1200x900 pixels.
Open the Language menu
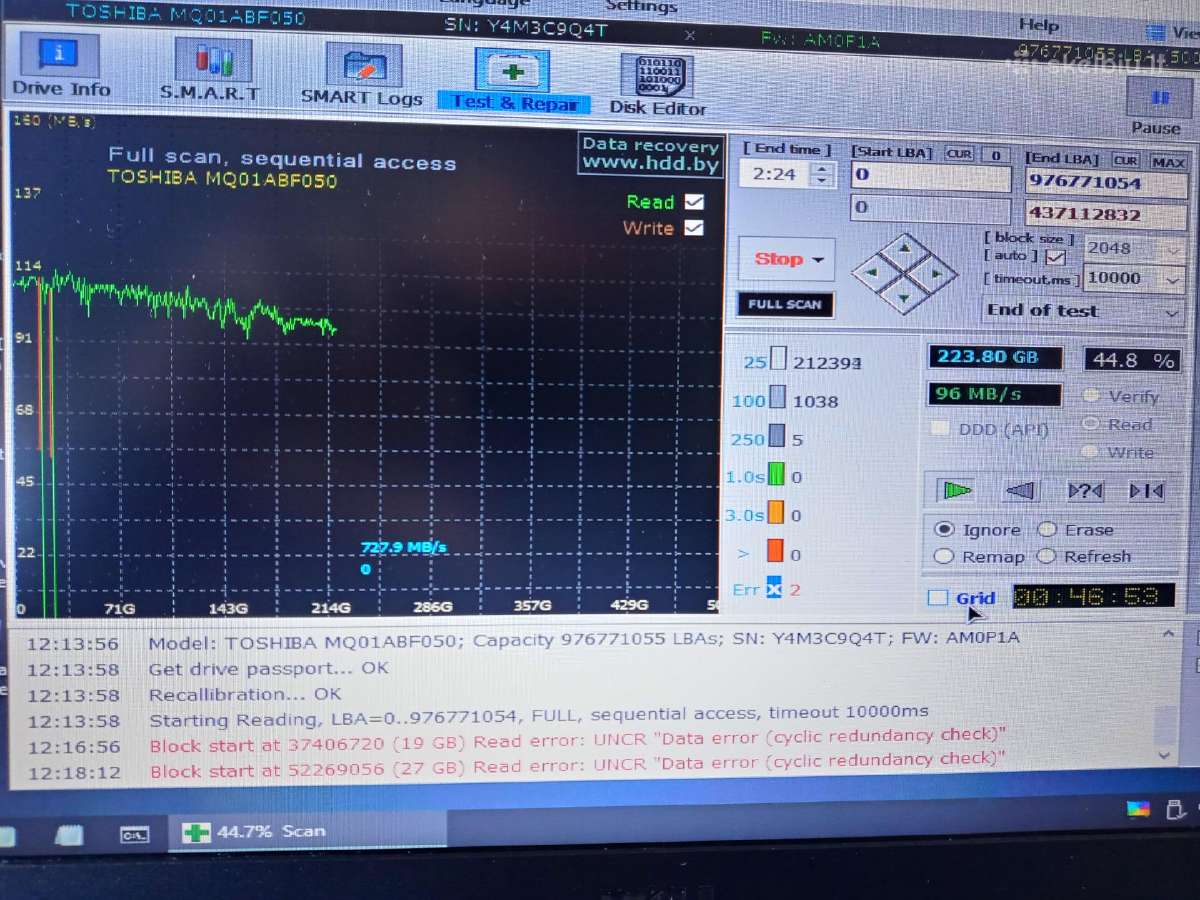(x=484, y=4)
